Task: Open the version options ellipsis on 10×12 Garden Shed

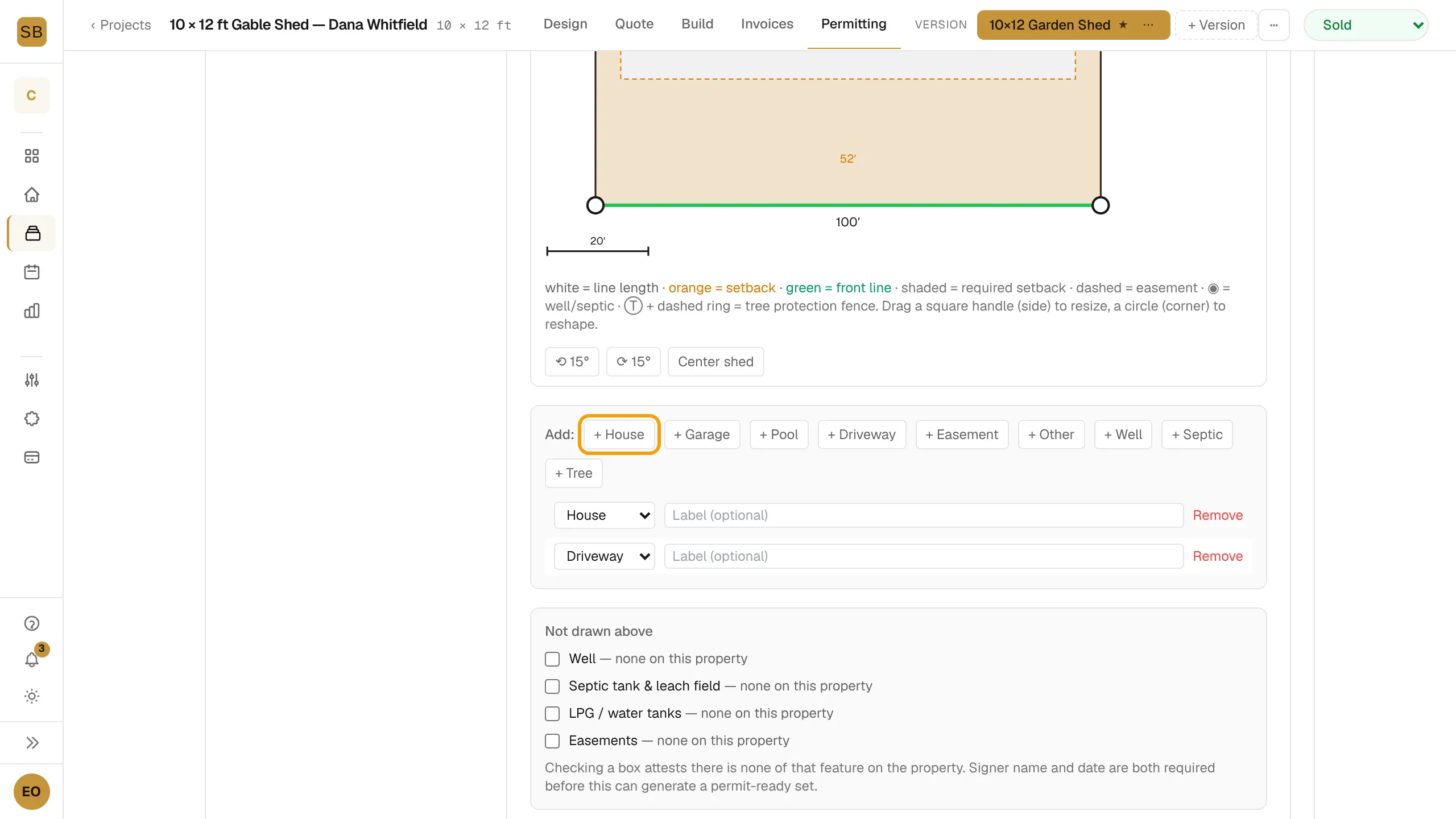Action: (1148, 25)
